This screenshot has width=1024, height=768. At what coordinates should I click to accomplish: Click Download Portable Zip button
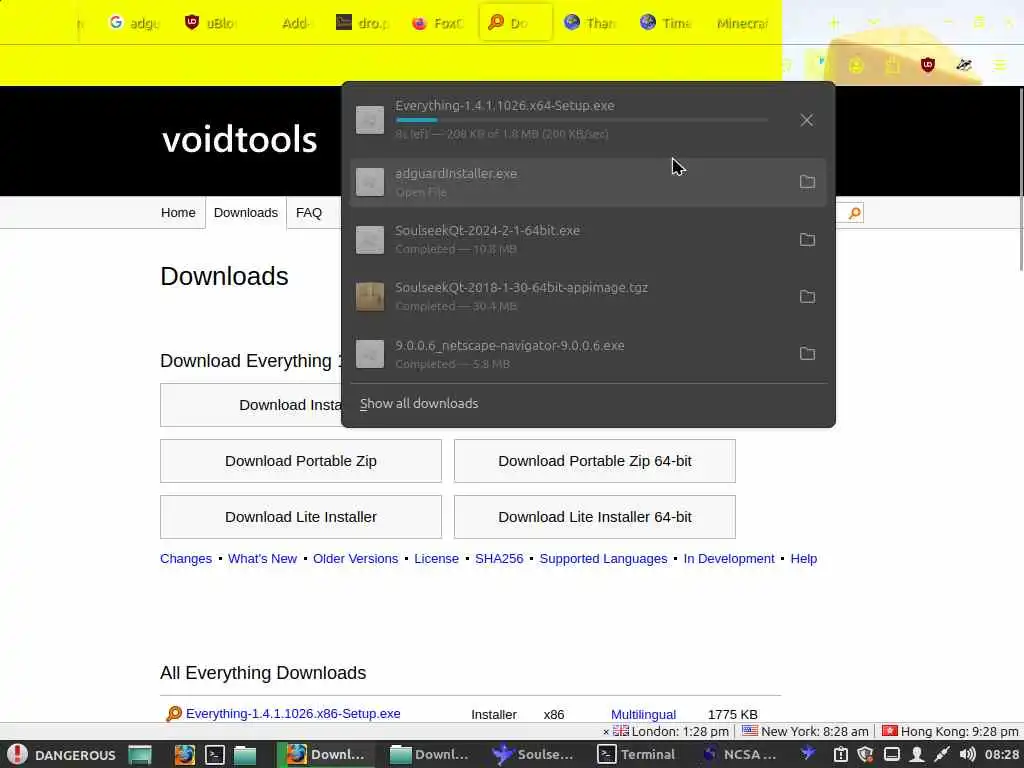tap(301, 461)
